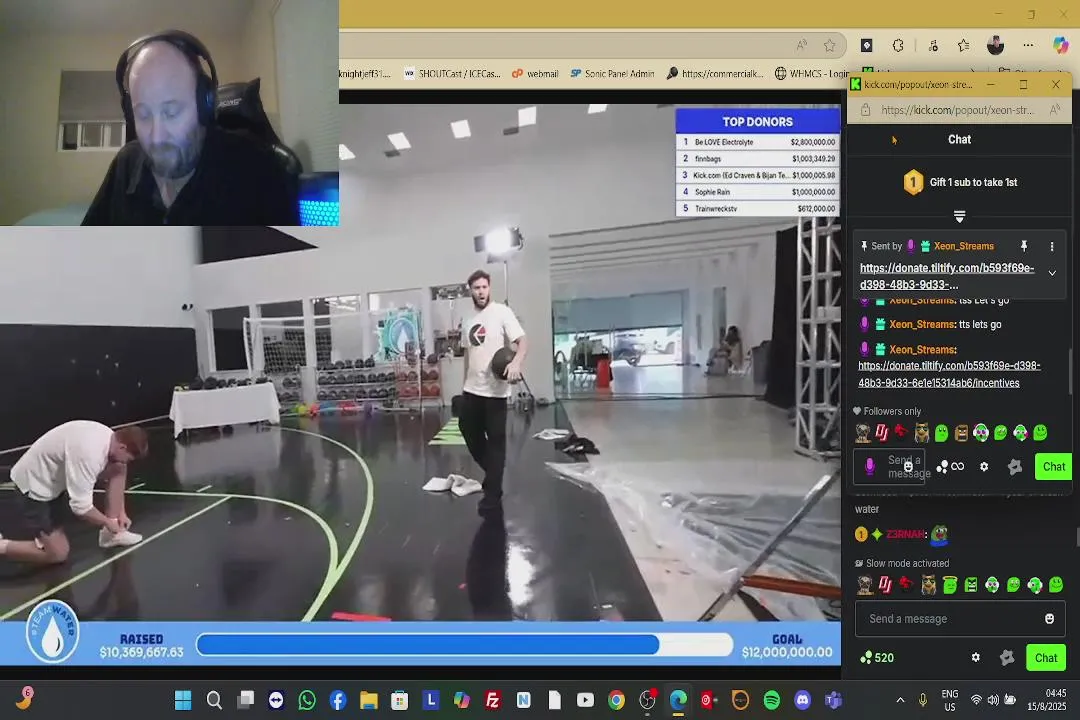This screenshot has width=1080, height=720.
Task: Open Edge profile avatar menu
Action: click(x=995, y=45)
